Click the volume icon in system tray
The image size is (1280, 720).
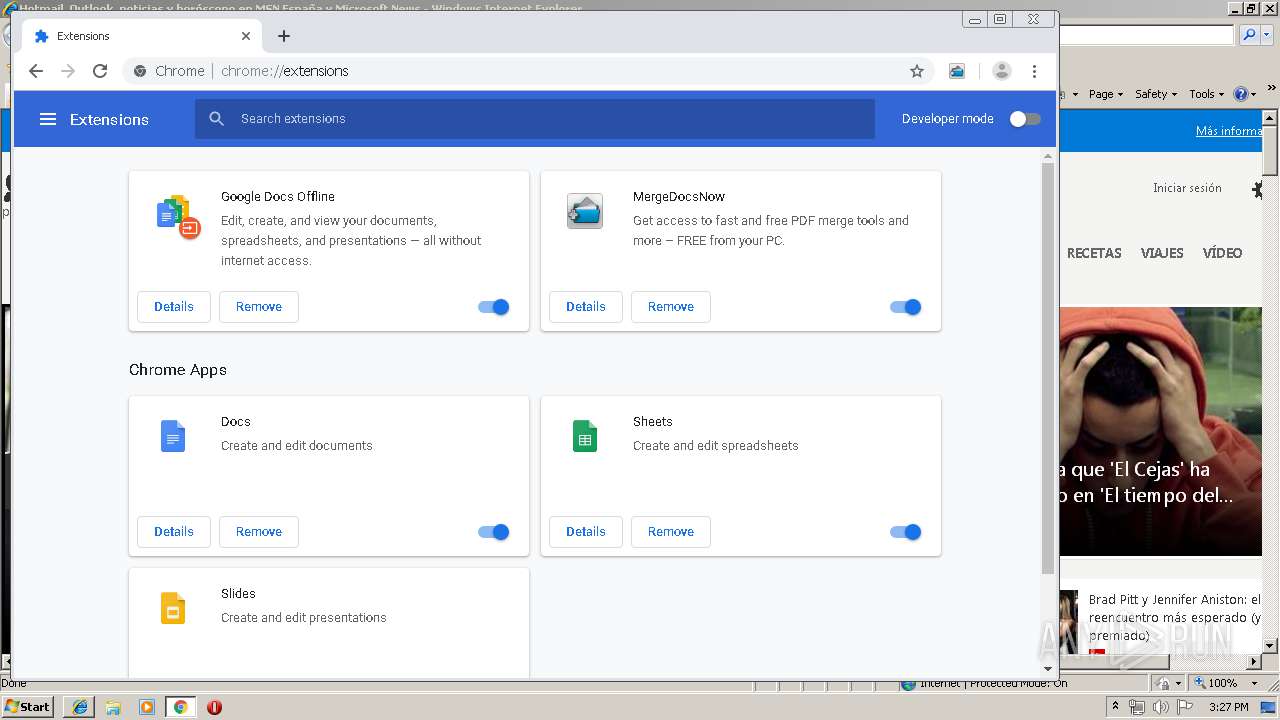(x=1160, y=707)
